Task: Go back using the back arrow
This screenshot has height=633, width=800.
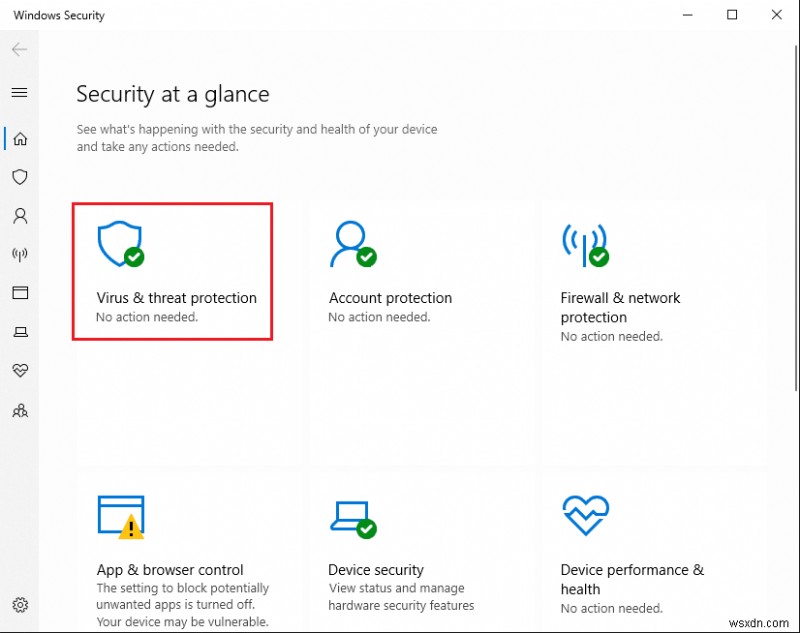Action: click(19, 49)
